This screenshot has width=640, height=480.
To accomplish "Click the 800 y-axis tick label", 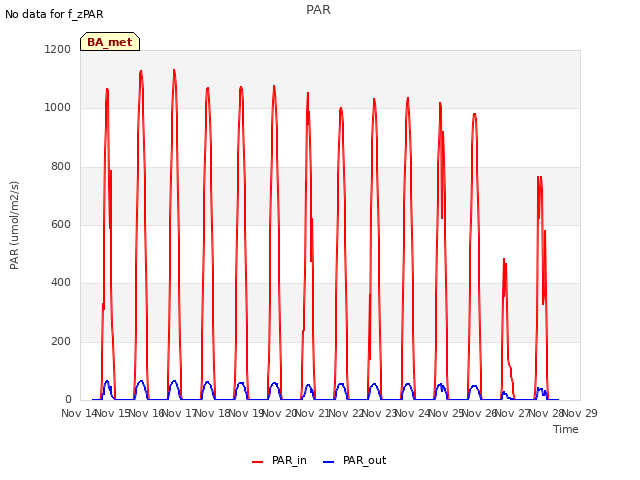I will click(61, 167).
